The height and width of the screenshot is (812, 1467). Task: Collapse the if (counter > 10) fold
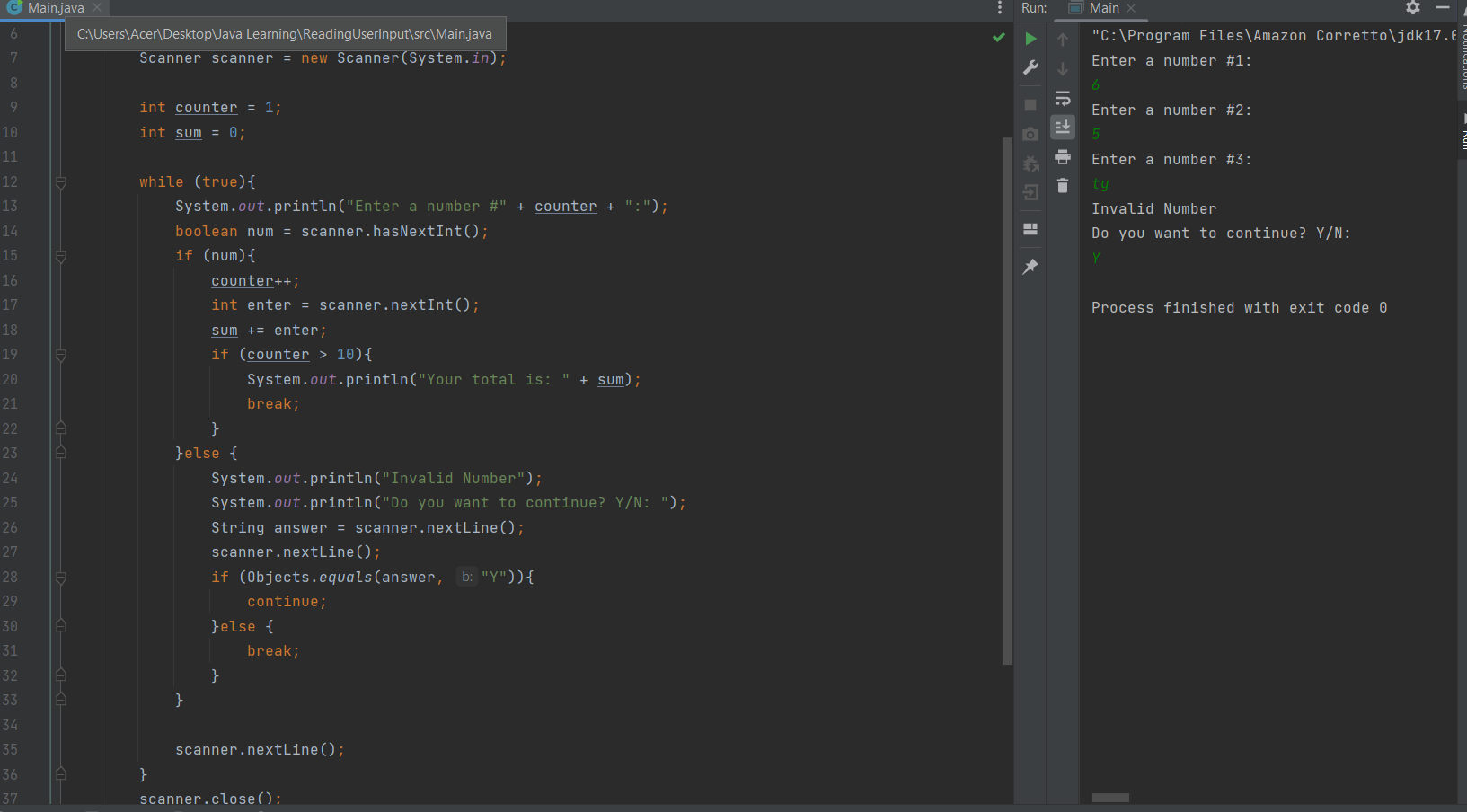pyautogui.click(x=61, y=355)
